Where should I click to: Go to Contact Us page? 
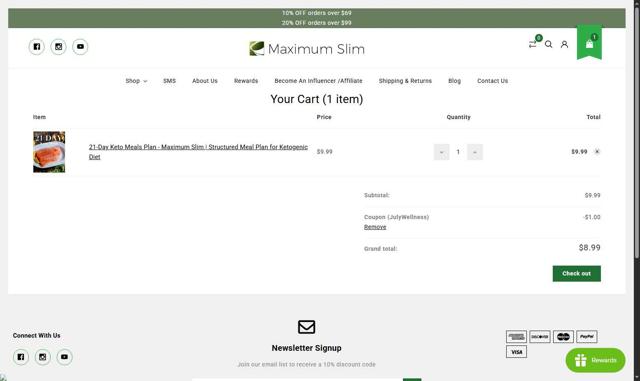point(493,81)
